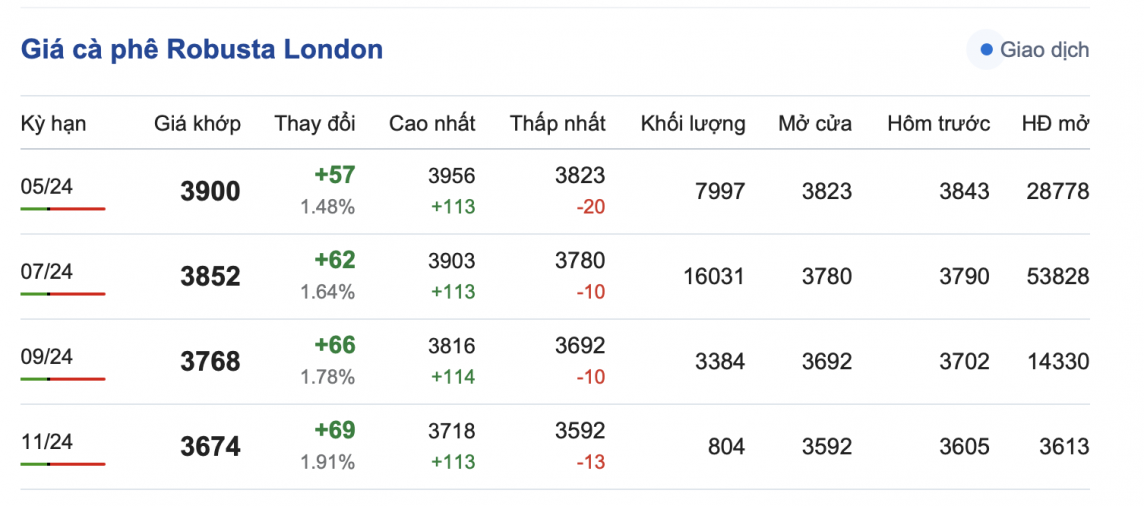Click the Cao nhất column header

tap(432, 124)
